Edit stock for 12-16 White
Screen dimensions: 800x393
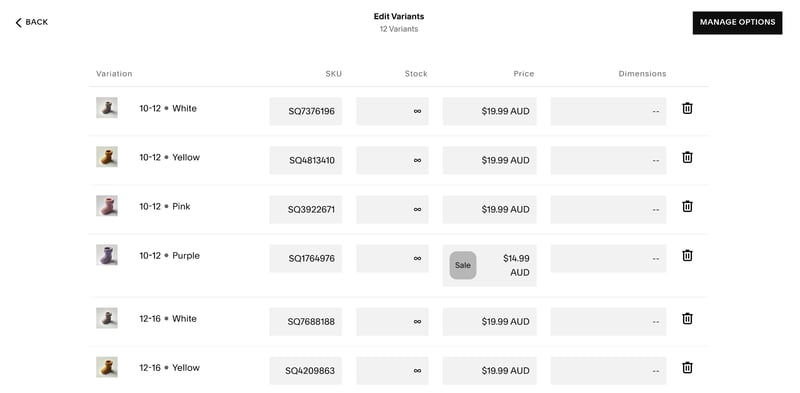tap(392, 322)
